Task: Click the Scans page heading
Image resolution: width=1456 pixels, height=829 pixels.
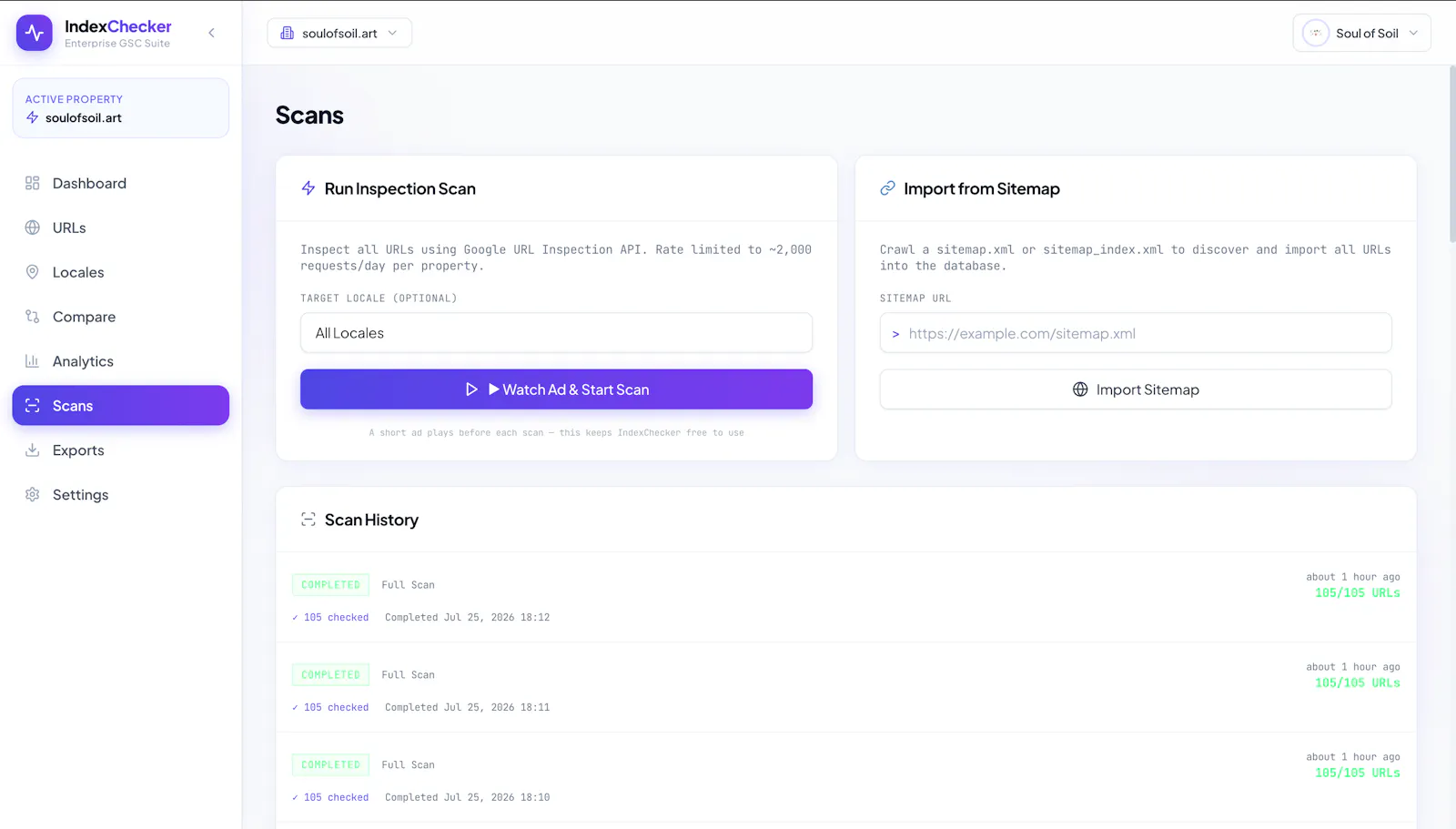Action: pyautogui.click(x=309, y=116)
